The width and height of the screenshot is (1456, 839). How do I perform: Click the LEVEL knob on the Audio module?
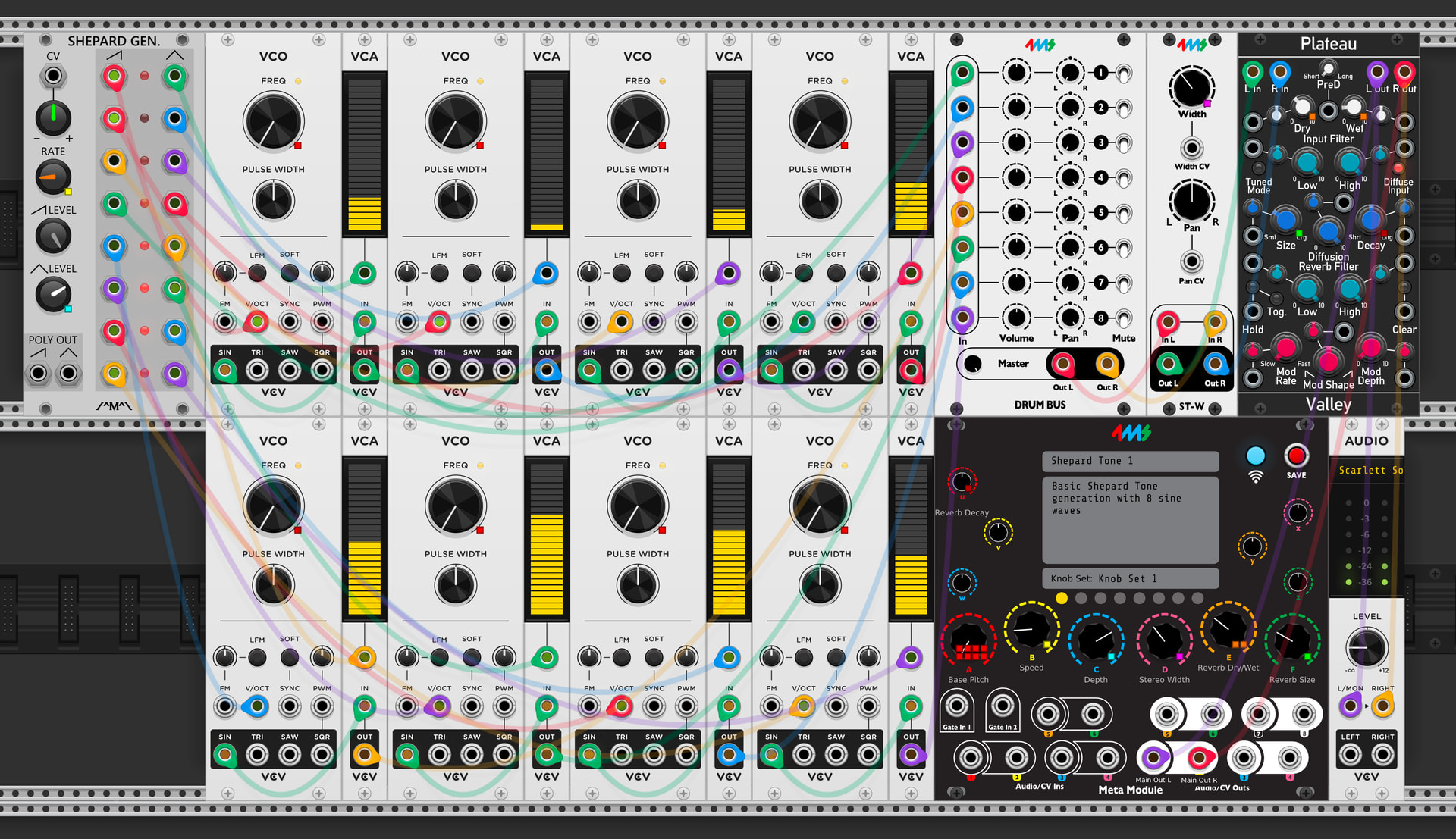click(x=1367, y=647)
